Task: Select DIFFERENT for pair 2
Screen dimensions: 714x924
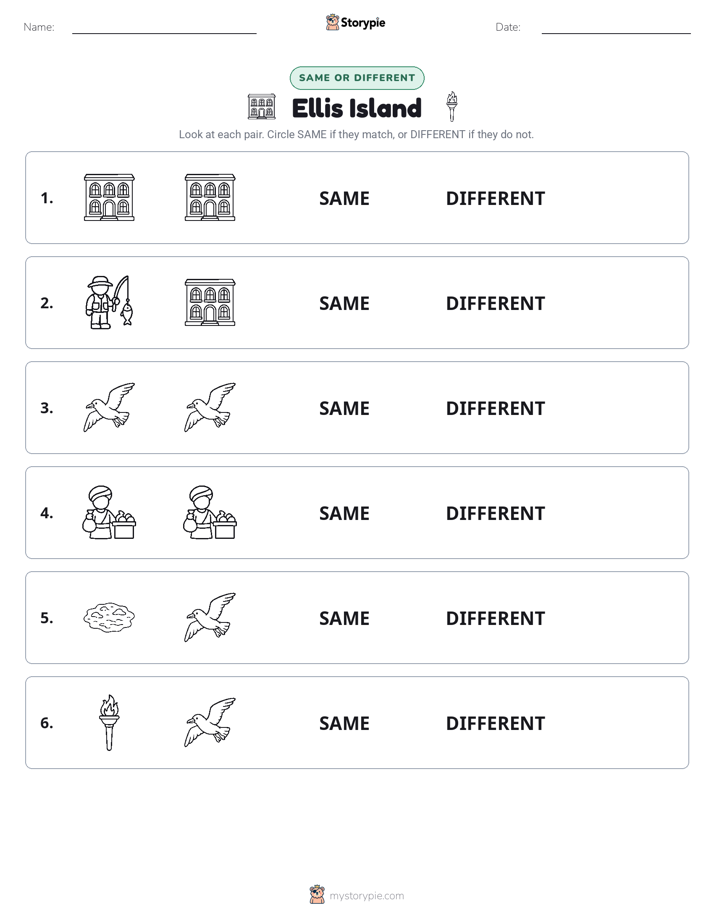Action: coord(495,303)
